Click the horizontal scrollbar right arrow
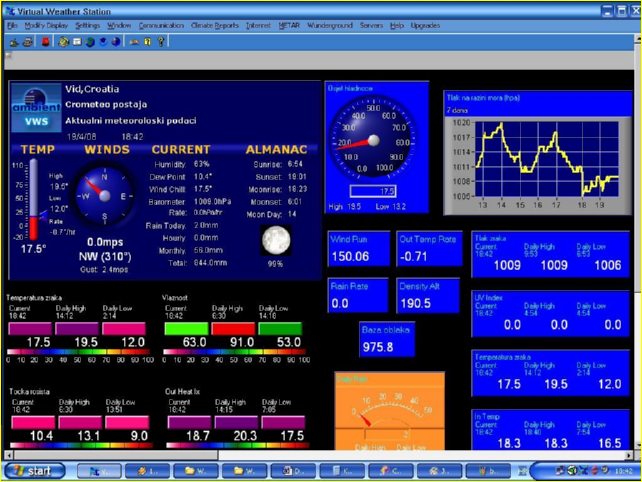Image resolution: width=642 pixels, height=482 pixels. point(629,455)
